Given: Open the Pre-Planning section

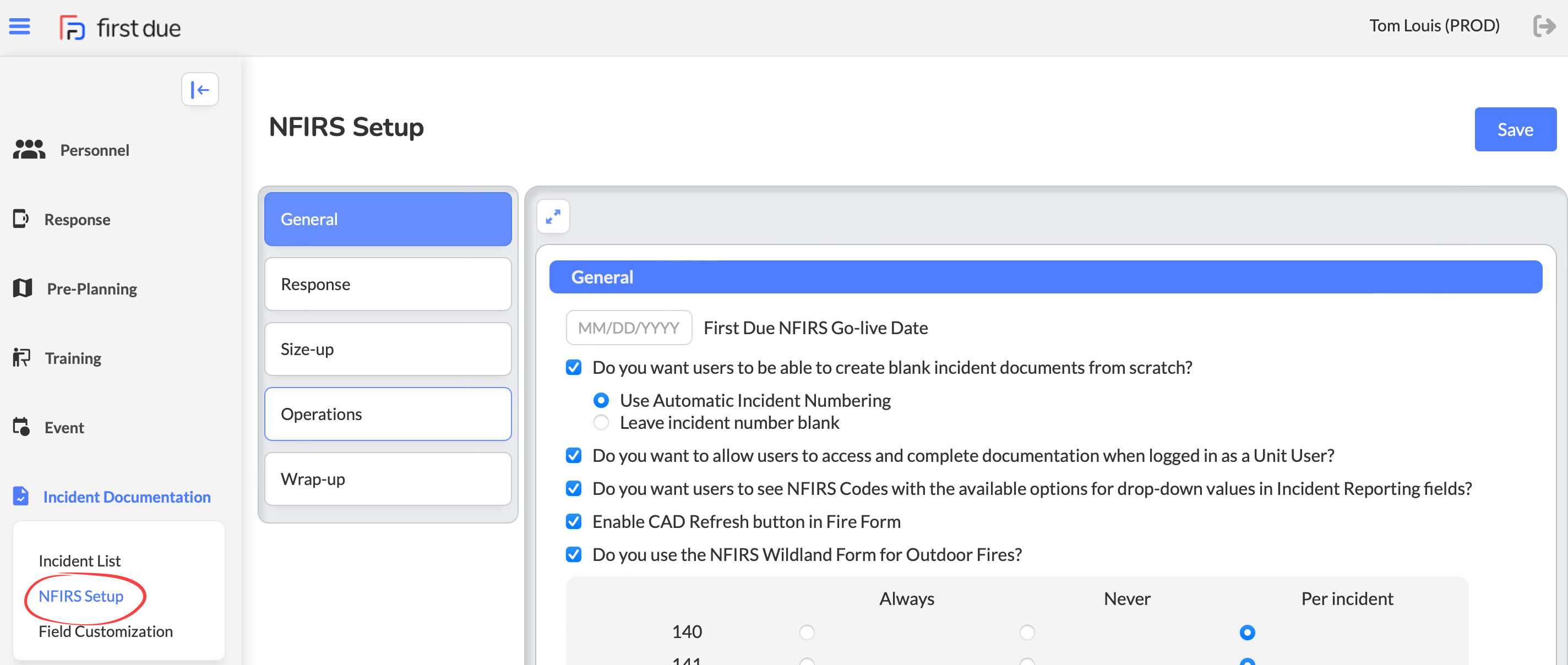Looking at the screenshot, I should (x=92, y=289).
